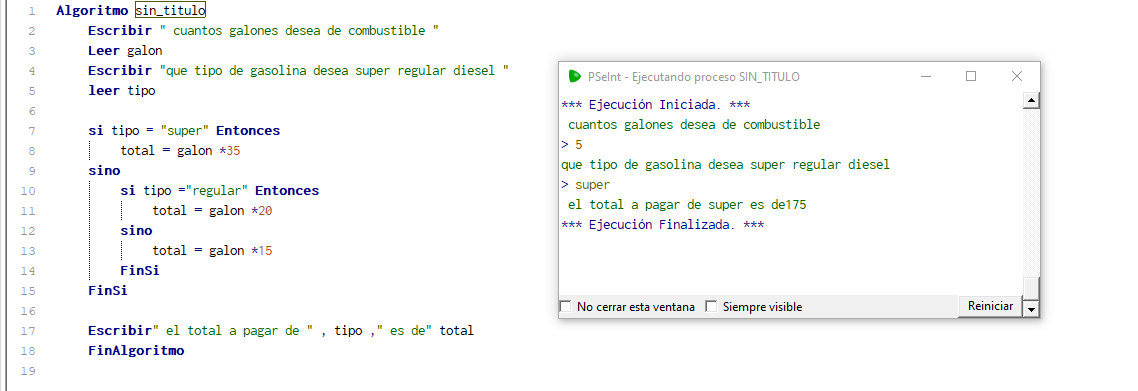Click '*** Ejecución Finalizada. ***' output line
The width and height of the screenshot is (1138, 391).
(663, 225)
